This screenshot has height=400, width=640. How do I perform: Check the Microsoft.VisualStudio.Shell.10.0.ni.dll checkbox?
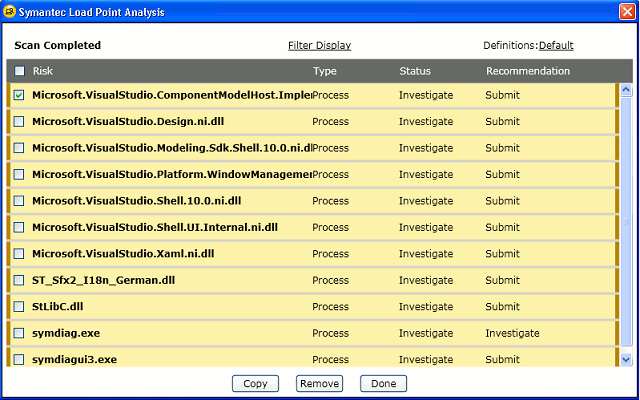19,201
